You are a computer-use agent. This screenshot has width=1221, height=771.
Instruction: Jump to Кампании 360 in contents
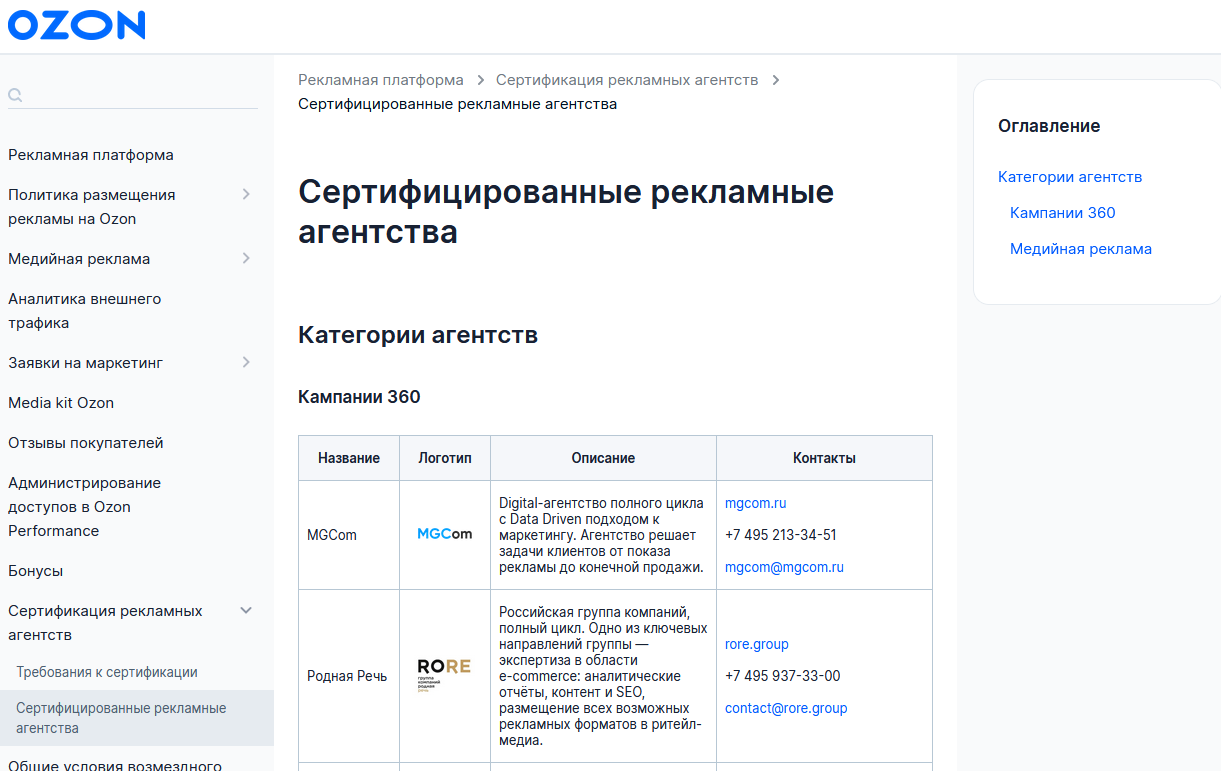[x=1063, y=213]
